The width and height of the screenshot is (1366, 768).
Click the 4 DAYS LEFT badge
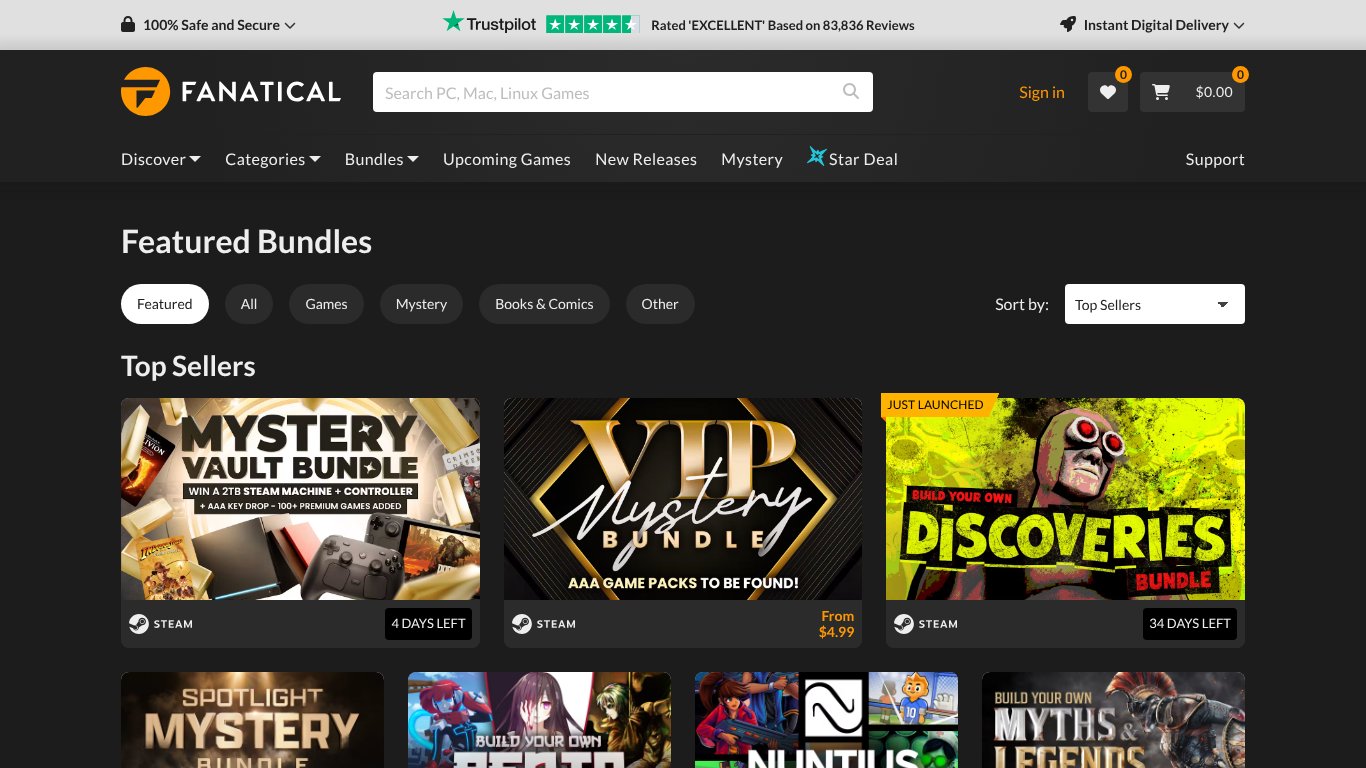coord(428,624)
